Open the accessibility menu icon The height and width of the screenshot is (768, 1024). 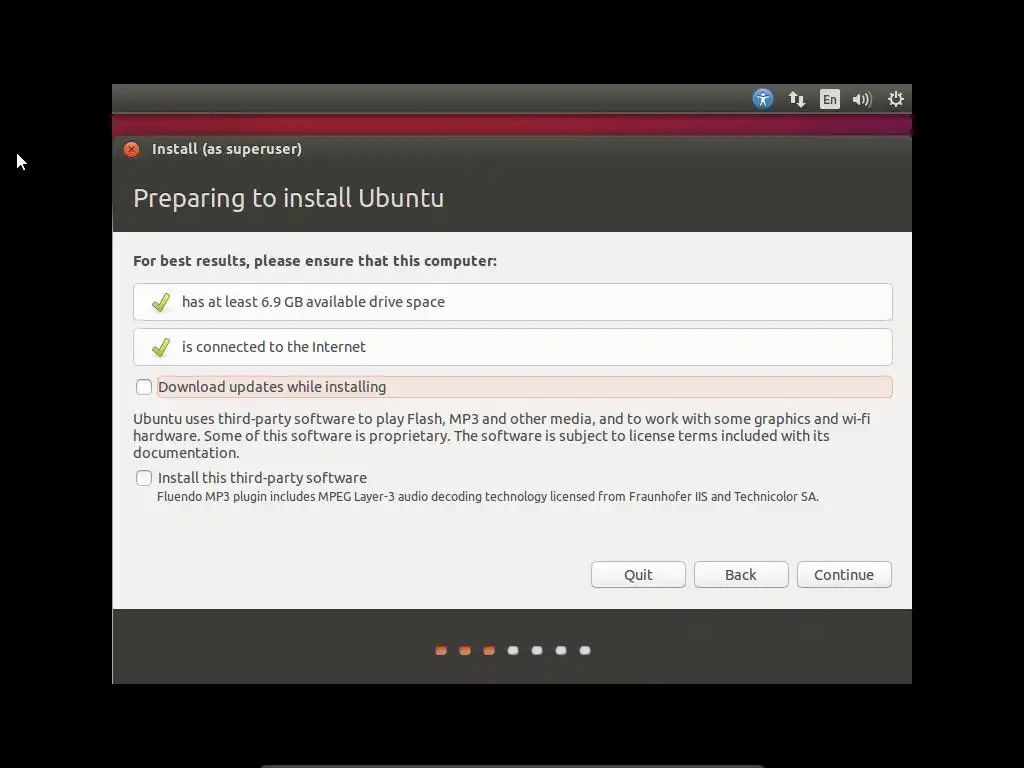click(x=763, y=99)
